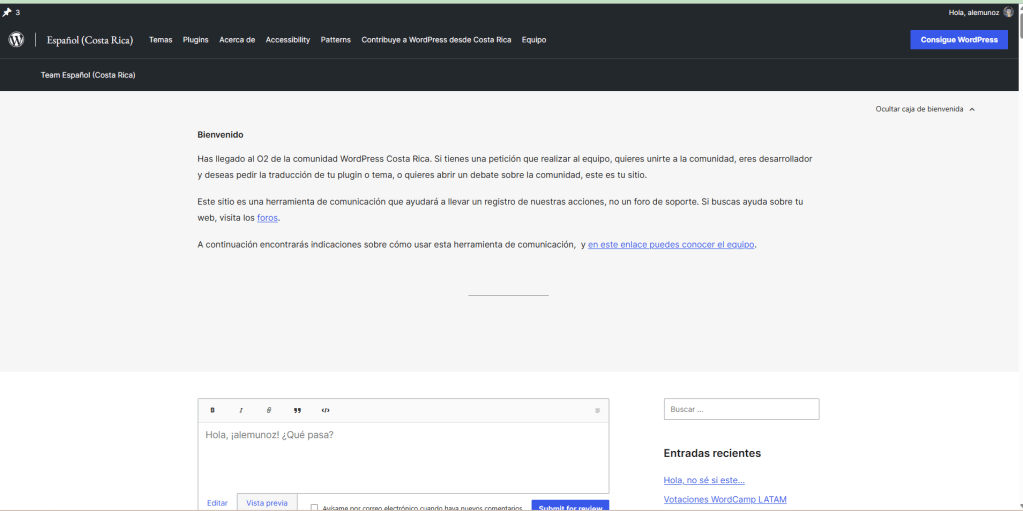Open Contribuye a WordPress desde Costa Rica
Viewport: 1023px width, 511px height.
pos(436,40)
